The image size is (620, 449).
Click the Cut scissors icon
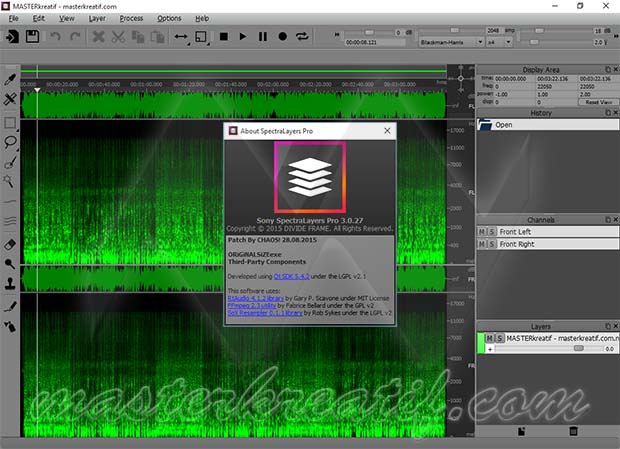[x=118, y=37]
